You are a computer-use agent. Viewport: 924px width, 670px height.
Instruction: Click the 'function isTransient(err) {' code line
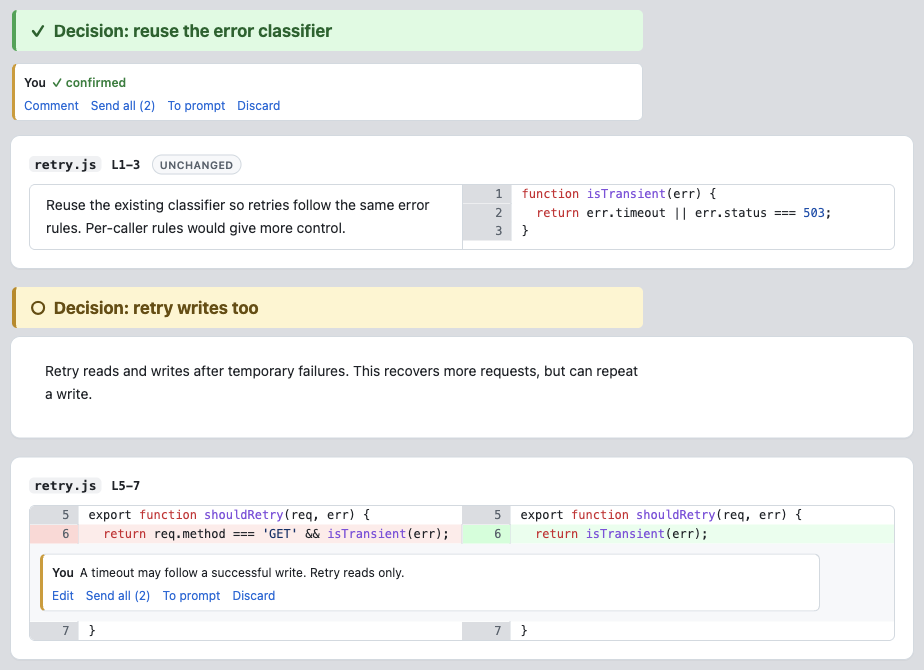[619, 194]
